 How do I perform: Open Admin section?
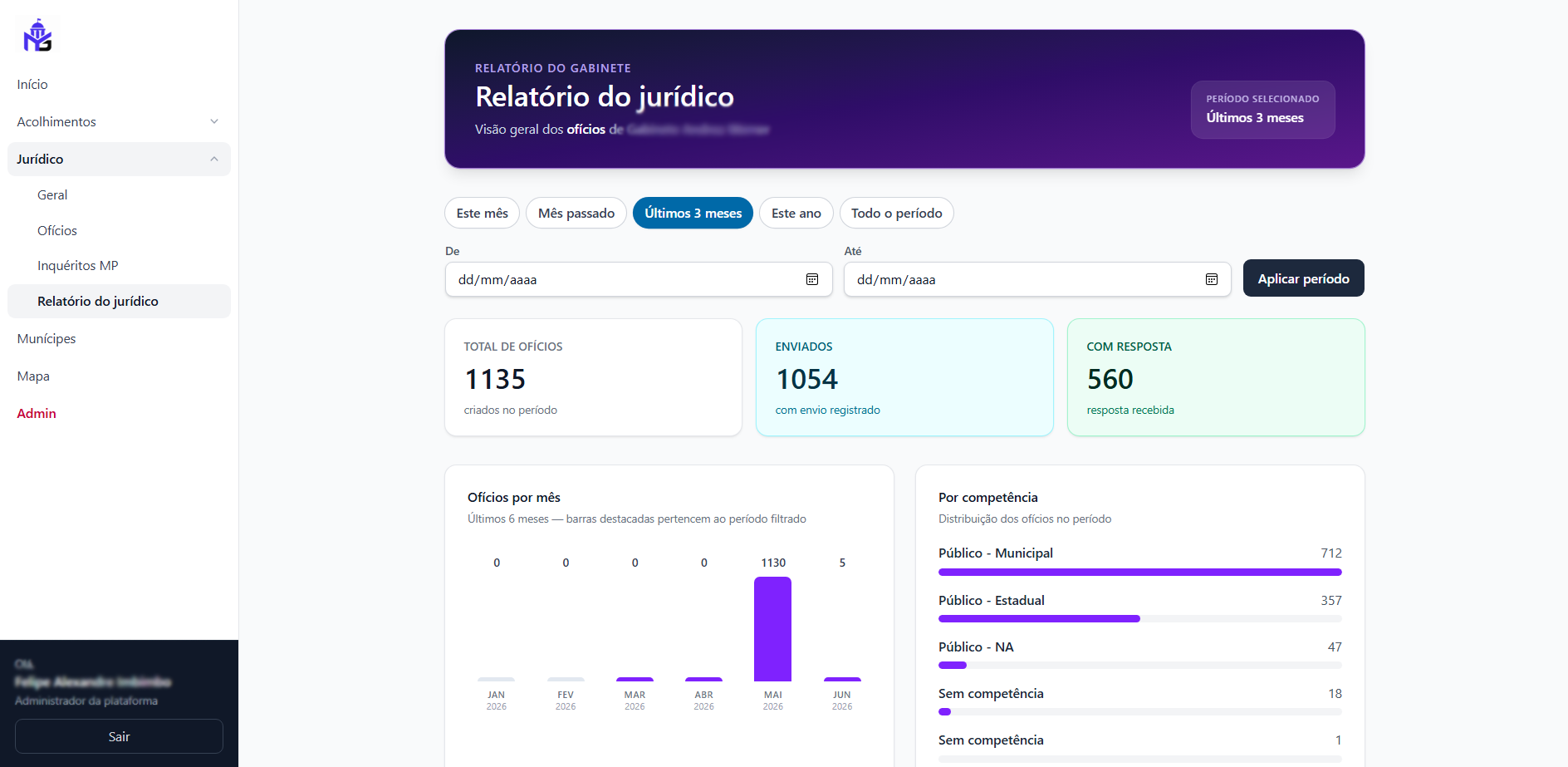click(x=37, y=413)
